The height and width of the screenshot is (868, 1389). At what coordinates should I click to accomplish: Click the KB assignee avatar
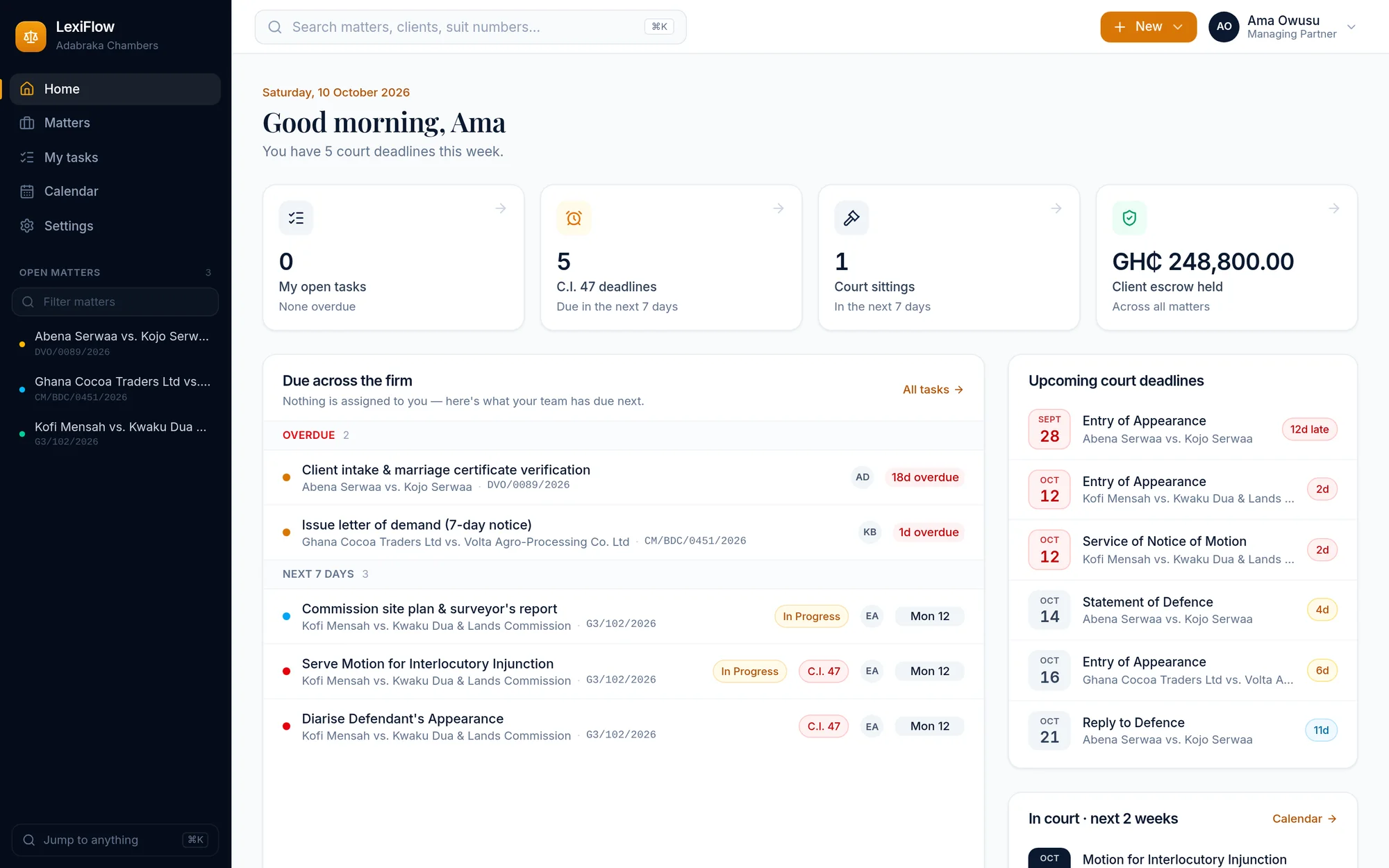[870, 533]
